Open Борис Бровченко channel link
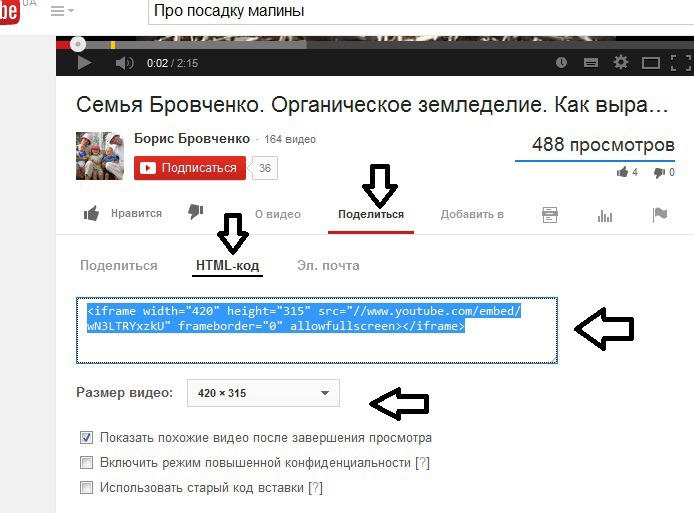 (x=192, y=139)
